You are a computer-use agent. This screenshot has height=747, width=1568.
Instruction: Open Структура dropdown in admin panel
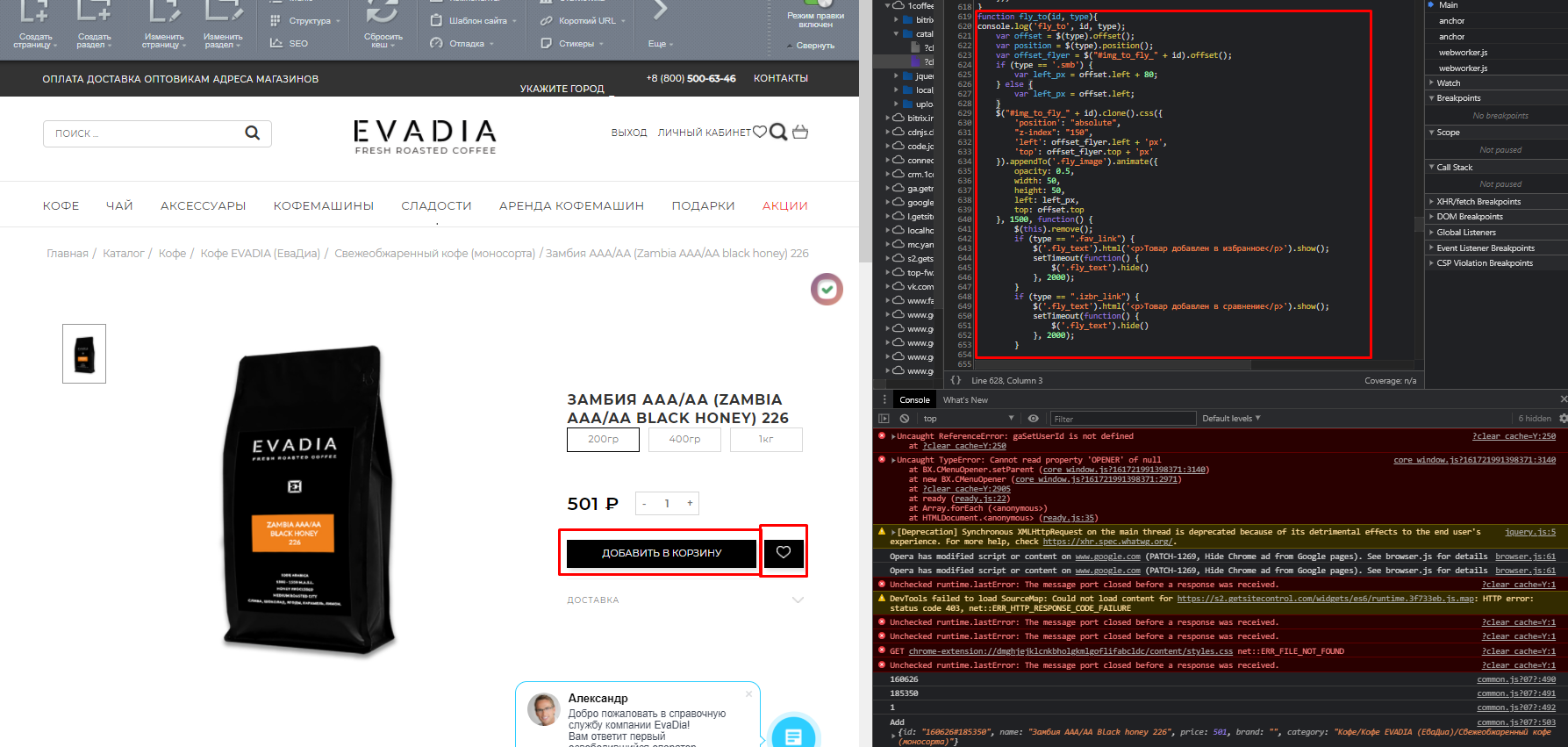(304, 20)
